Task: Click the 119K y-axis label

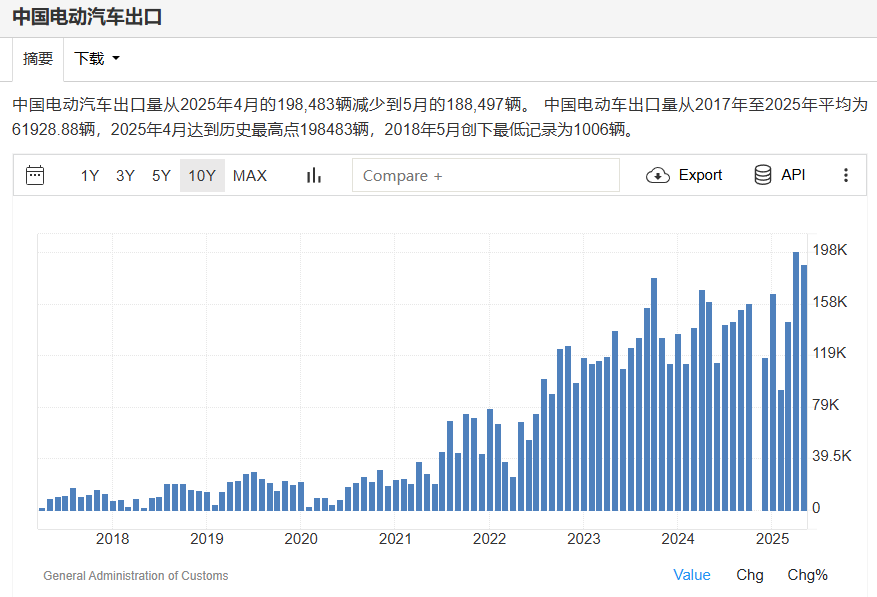Action: click(x=829, y=353)
